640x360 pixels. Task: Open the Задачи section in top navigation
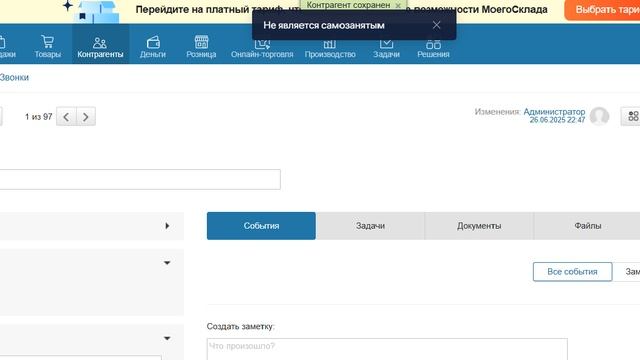pos(386,48)
